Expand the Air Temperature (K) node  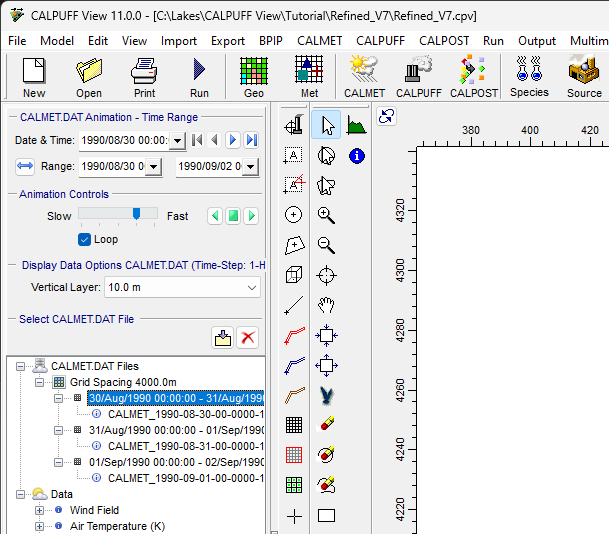pos(39,526)
